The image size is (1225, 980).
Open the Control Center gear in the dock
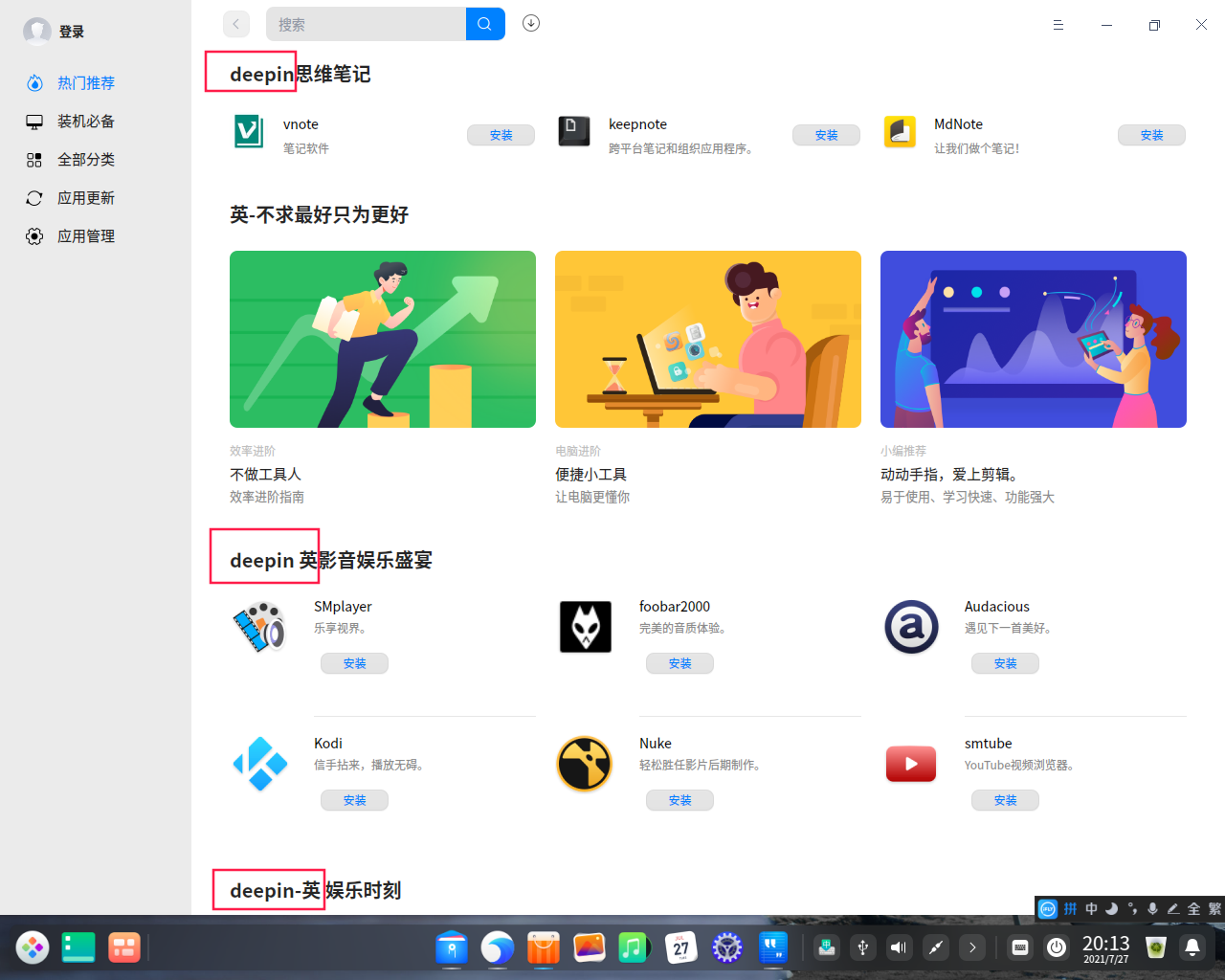coord(727,947)
